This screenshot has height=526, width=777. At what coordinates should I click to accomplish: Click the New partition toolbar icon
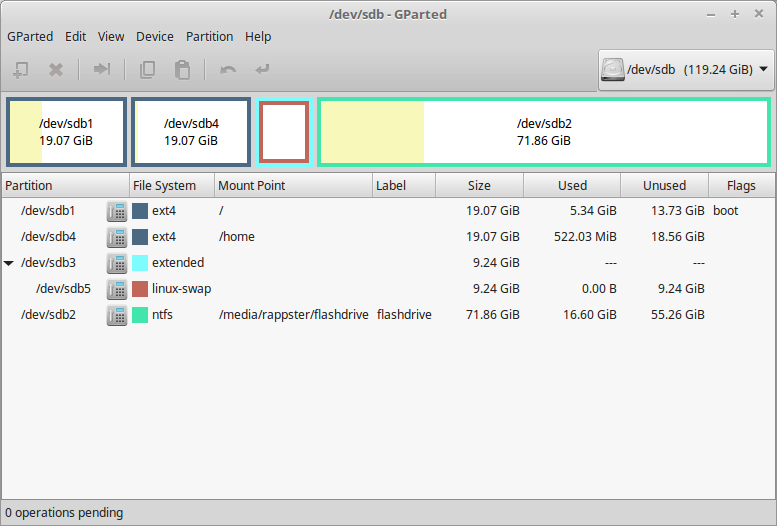20,69
